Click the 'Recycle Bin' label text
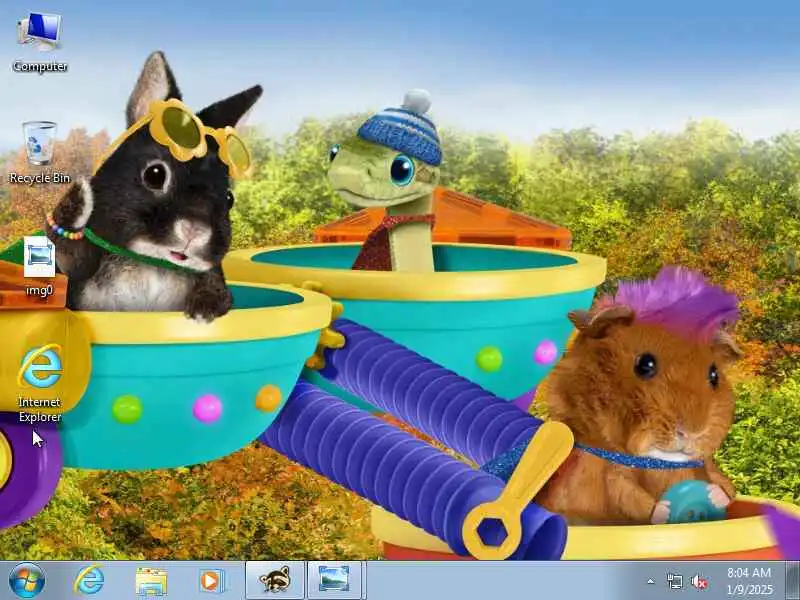 [x=40, y=178]
